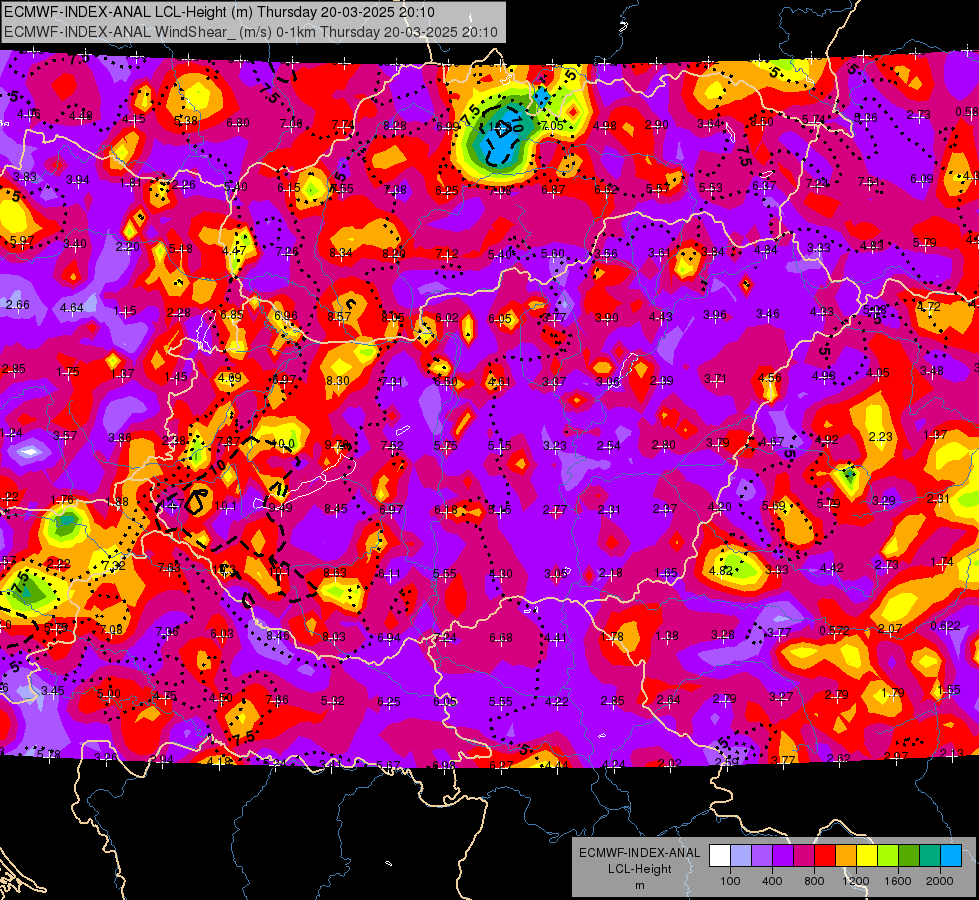Click the 6.62 grid point value

pos(606,189)
